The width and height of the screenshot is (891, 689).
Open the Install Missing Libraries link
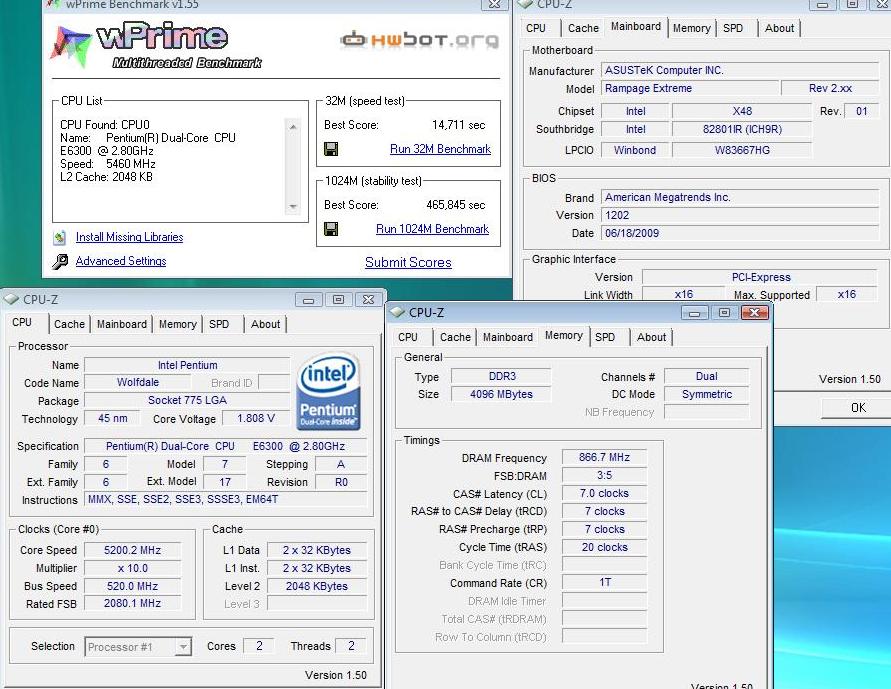tap(130, 237)
